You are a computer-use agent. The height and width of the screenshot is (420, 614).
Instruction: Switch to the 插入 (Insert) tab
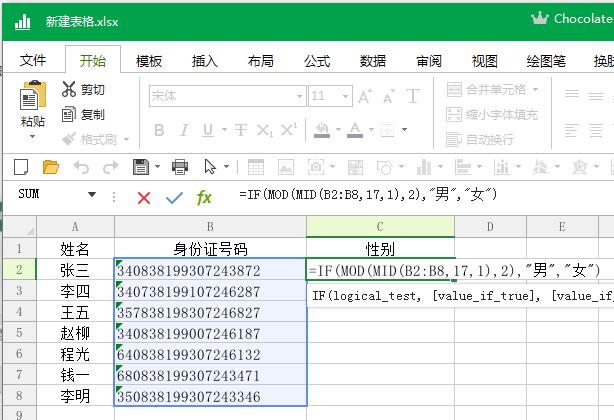pyautogui.click(x=205, y=60)
